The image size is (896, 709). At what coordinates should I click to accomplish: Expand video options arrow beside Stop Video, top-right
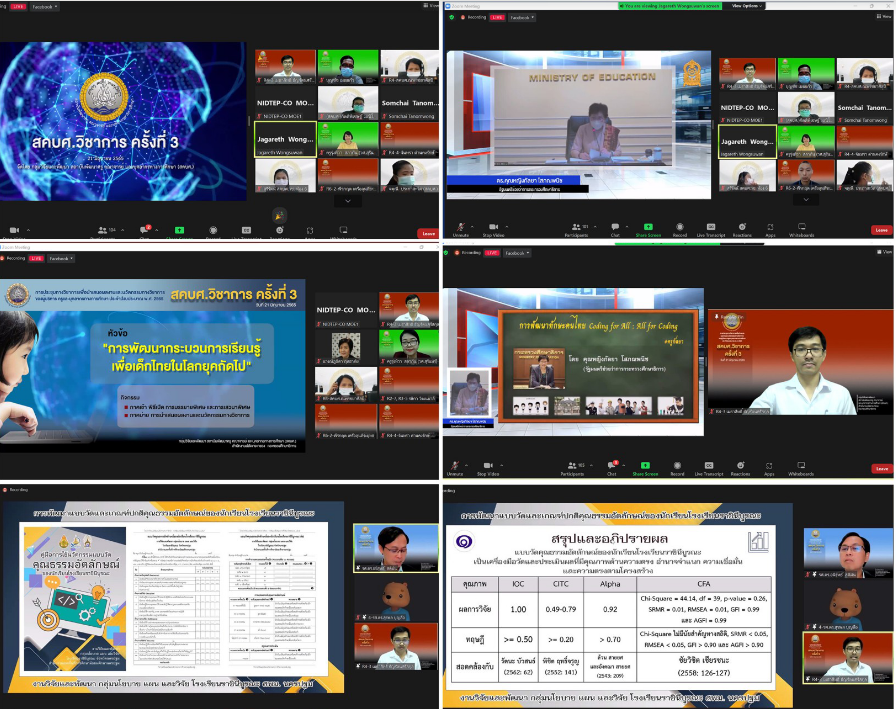point(507,227)
